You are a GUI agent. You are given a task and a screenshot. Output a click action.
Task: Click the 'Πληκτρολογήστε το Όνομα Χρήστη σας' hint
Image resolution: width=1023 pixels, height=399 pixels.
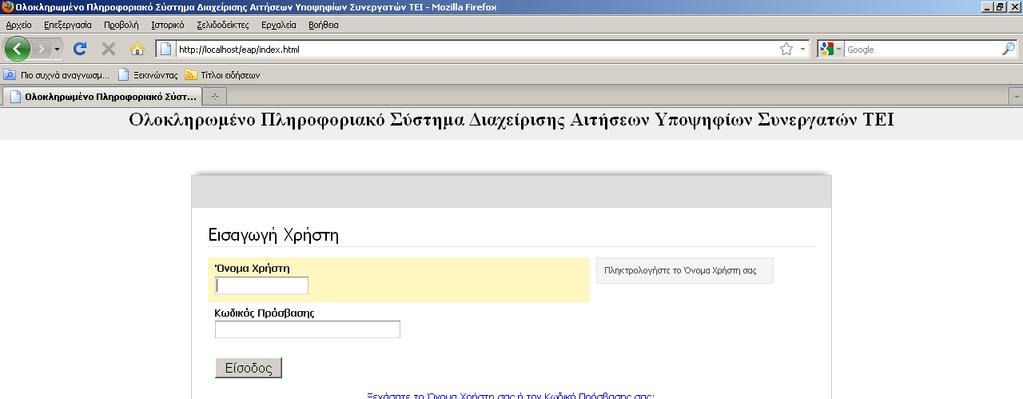(x=680, y=271)
